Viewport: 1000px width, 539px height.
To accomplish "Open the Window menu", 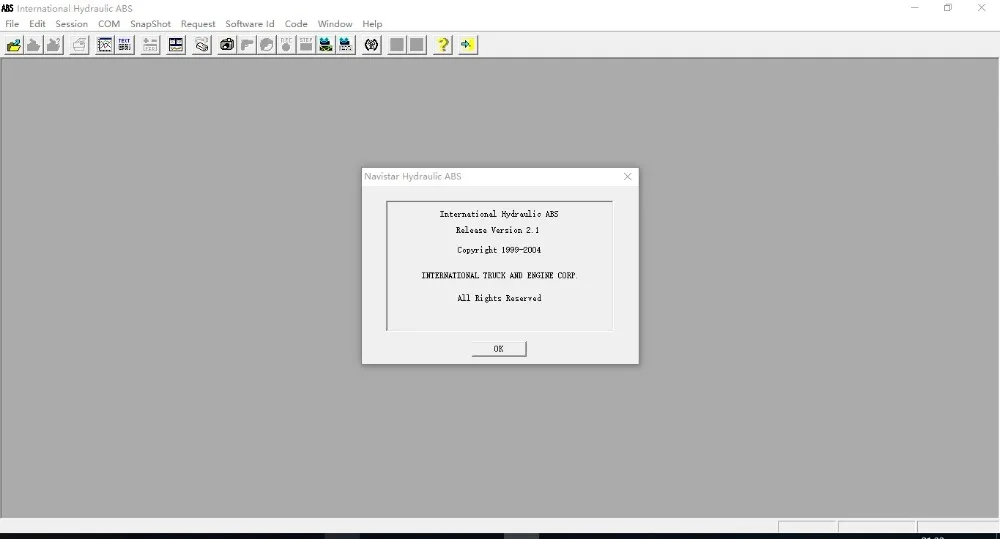I will pyautogui.click(x=335, y=24).
